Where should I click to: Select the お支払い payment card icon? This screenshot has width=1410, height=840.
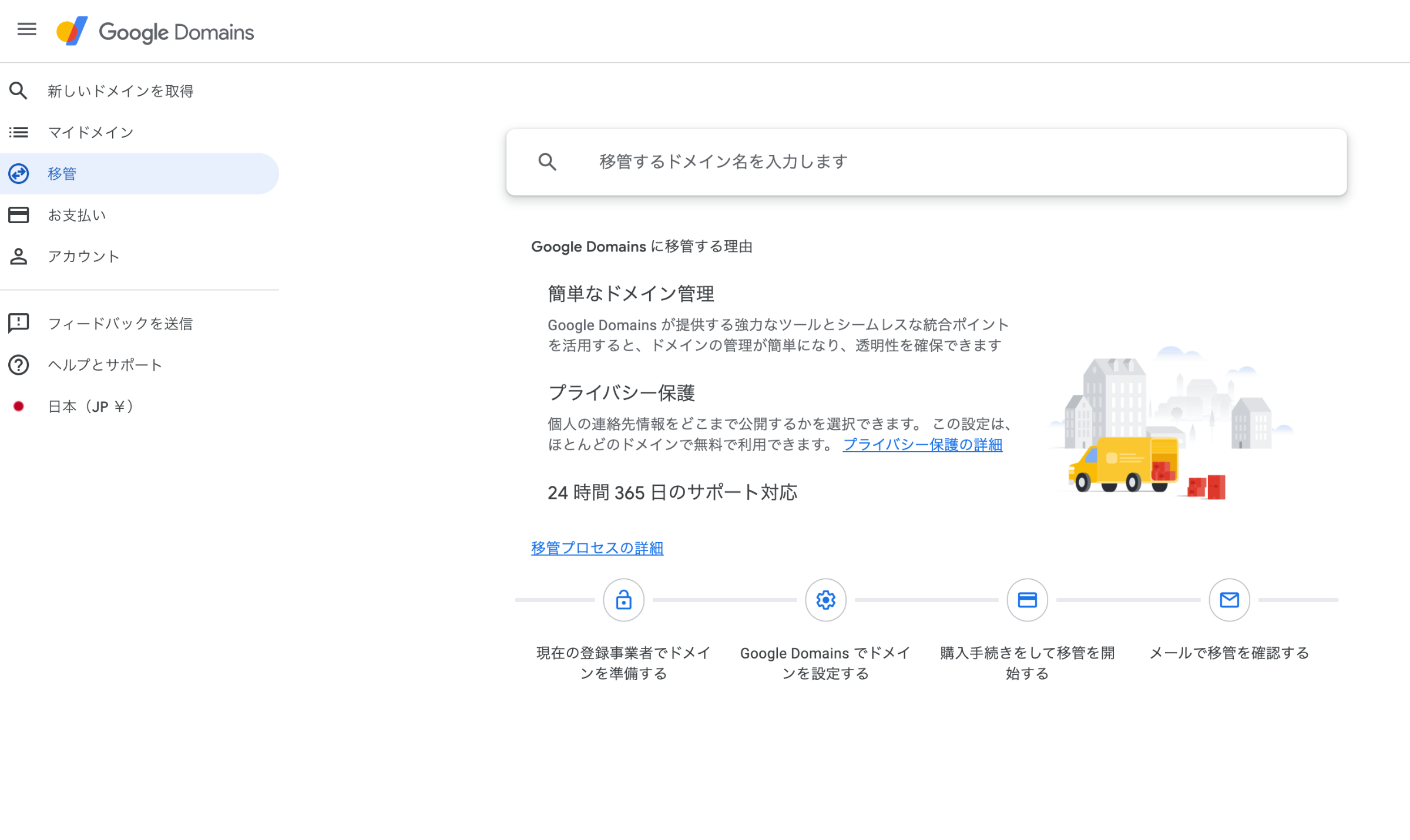(18, 214)
